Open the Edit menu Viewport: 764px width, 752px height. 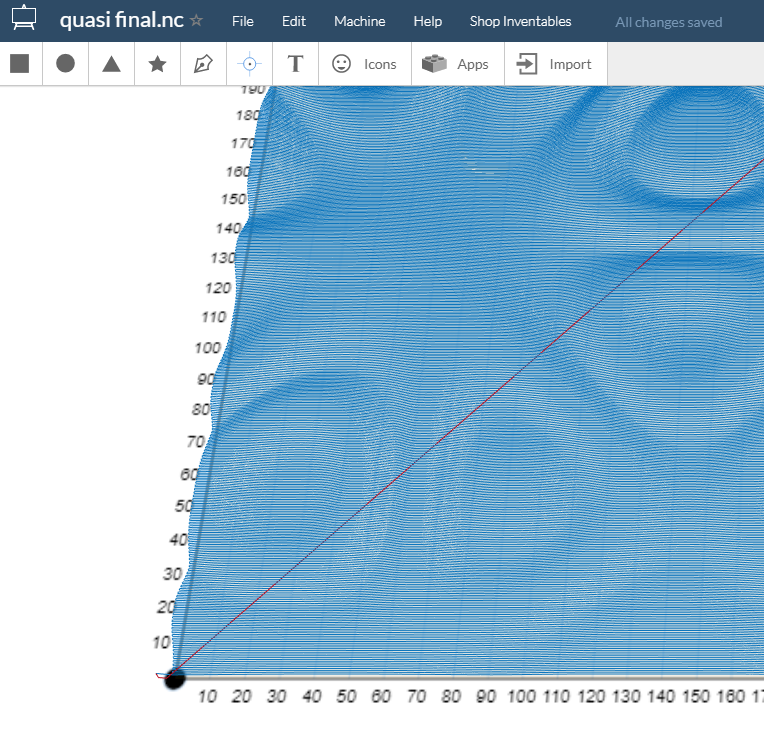click(x=294, y=21)
